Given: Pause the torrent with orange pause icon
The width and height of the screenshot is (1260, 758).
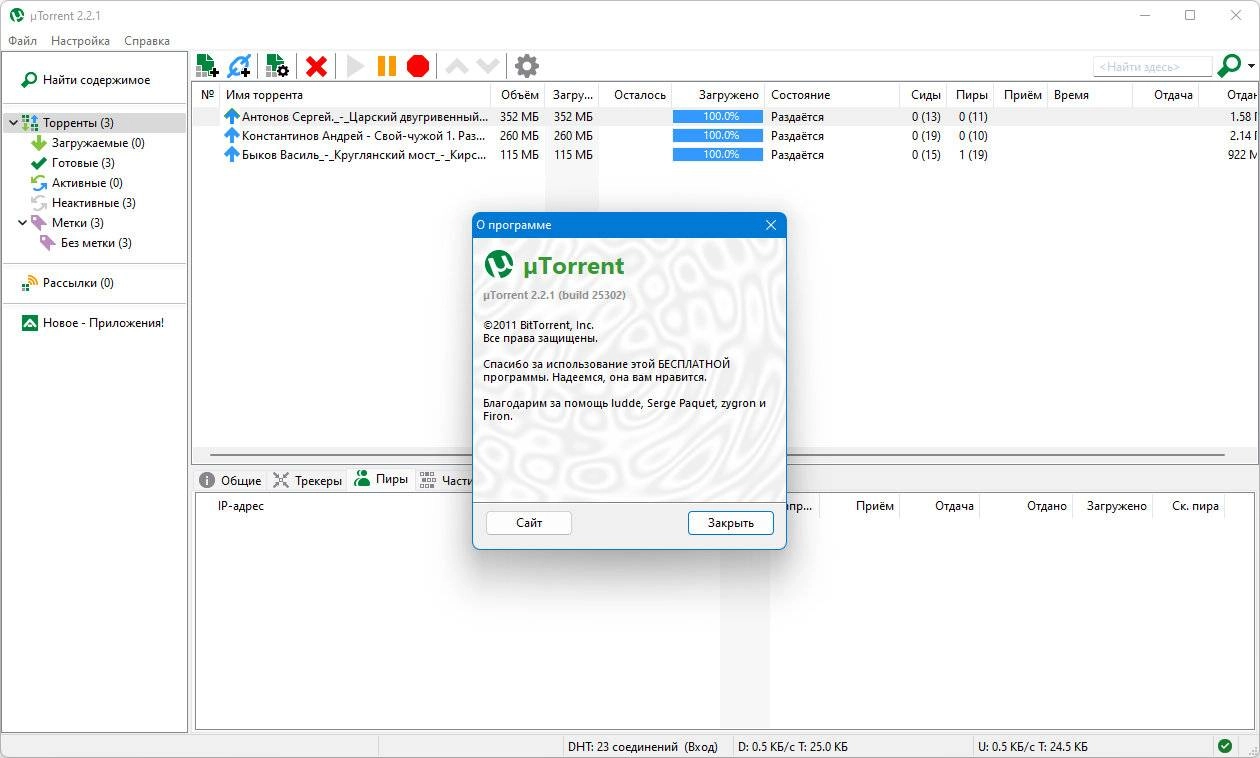Looking at the screenshot, I should tap(387, 66).
